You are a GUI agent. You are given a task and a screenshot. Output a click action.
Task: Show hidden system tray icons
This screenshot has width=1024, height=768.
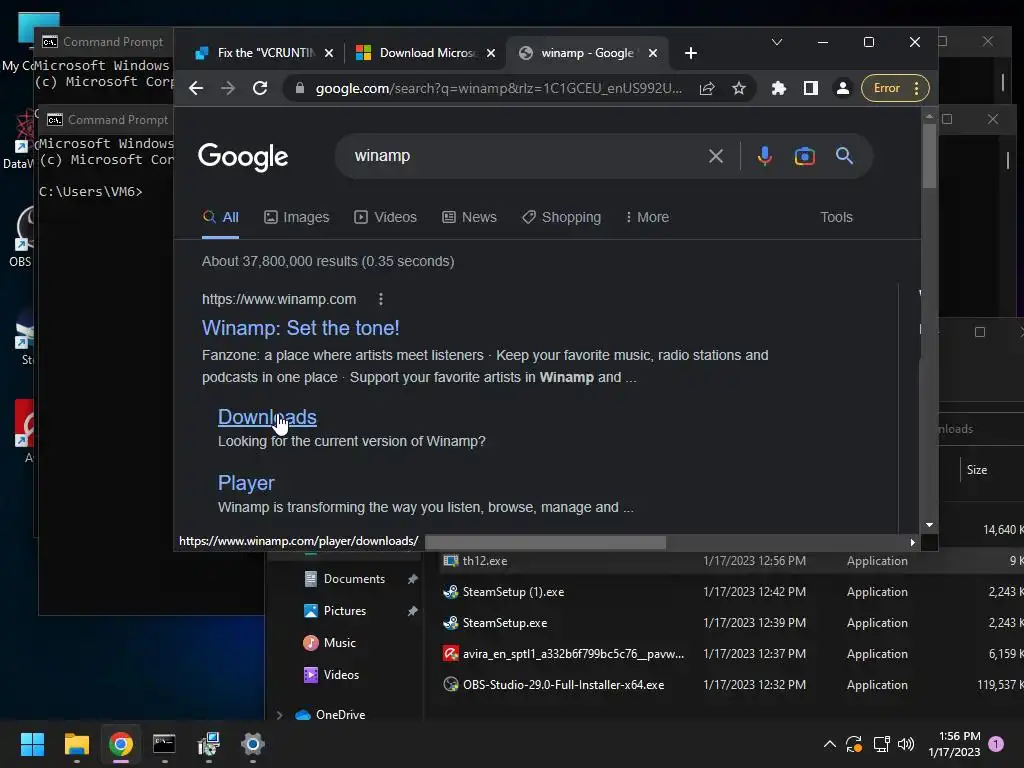tap(829, 744)
